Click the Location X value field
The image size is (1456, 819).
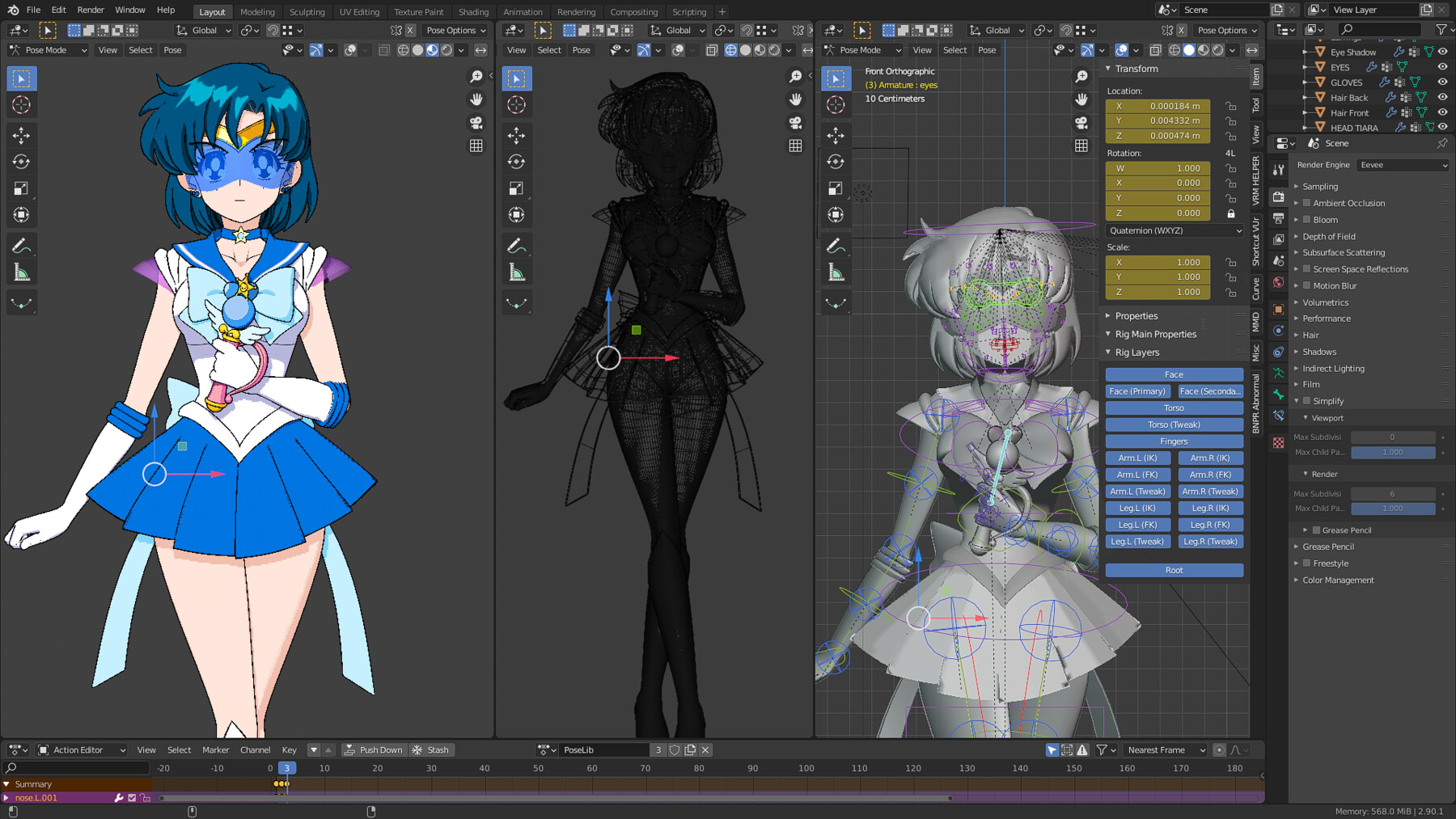(x=1158, y=106)
